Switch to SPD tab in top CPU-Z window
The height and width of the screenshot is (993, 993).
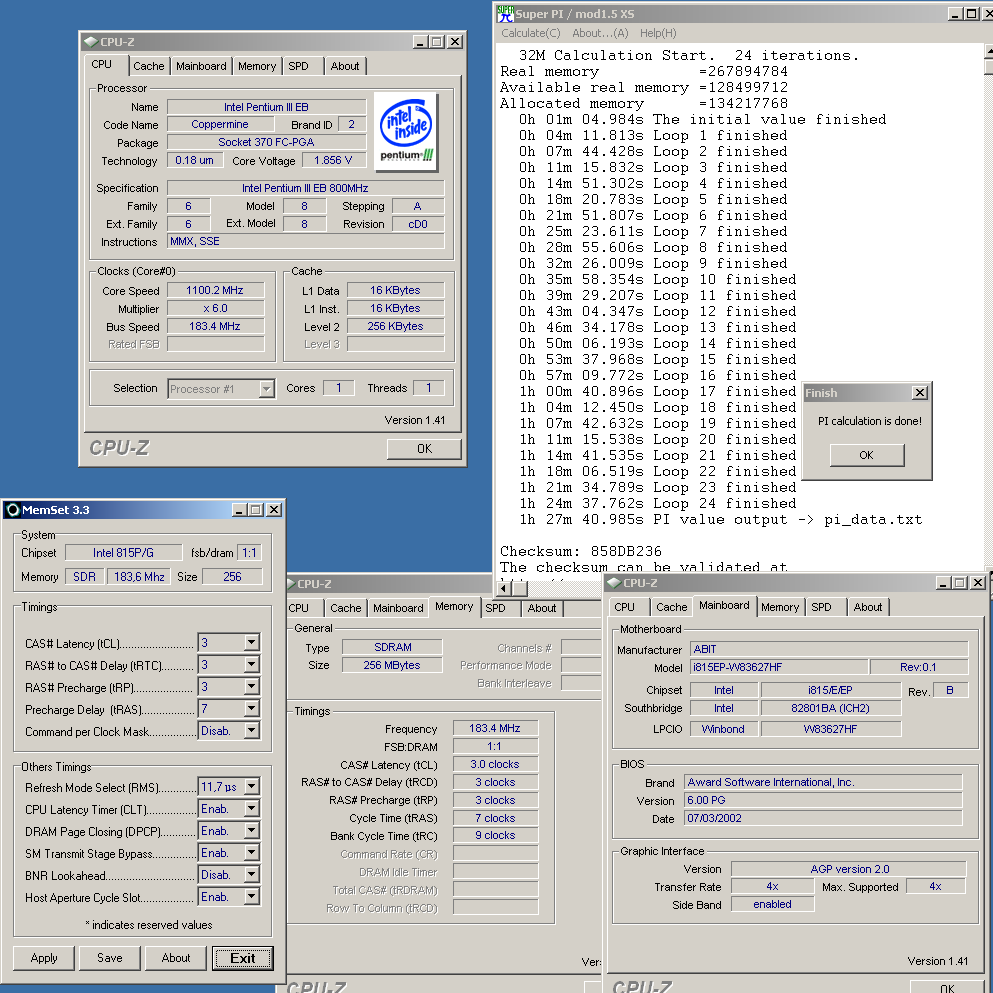click(298, 66)
